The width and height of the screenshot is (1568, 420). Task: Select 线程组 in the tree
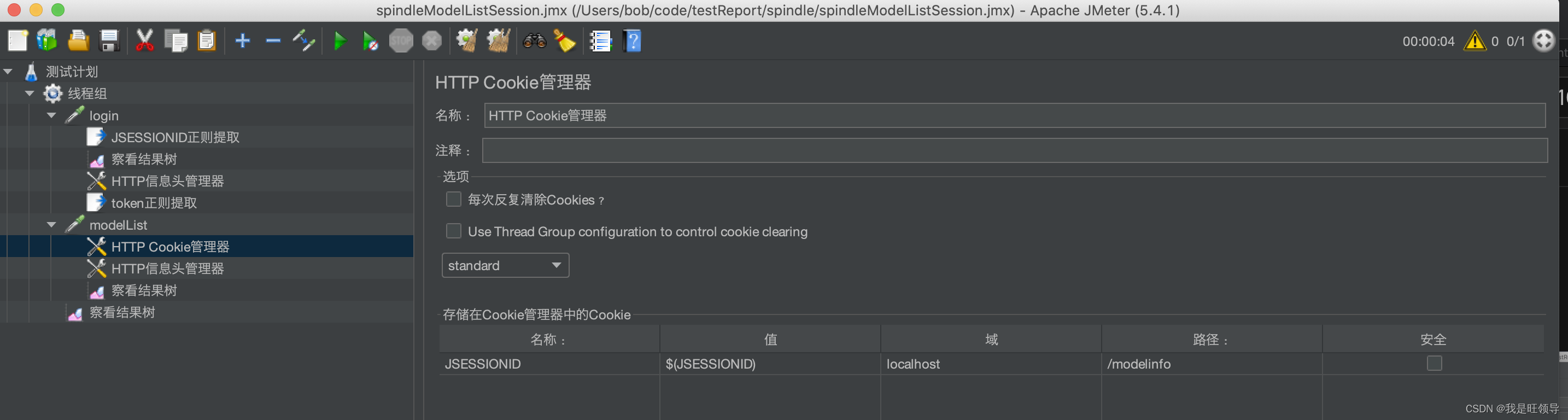pos(87,94)
